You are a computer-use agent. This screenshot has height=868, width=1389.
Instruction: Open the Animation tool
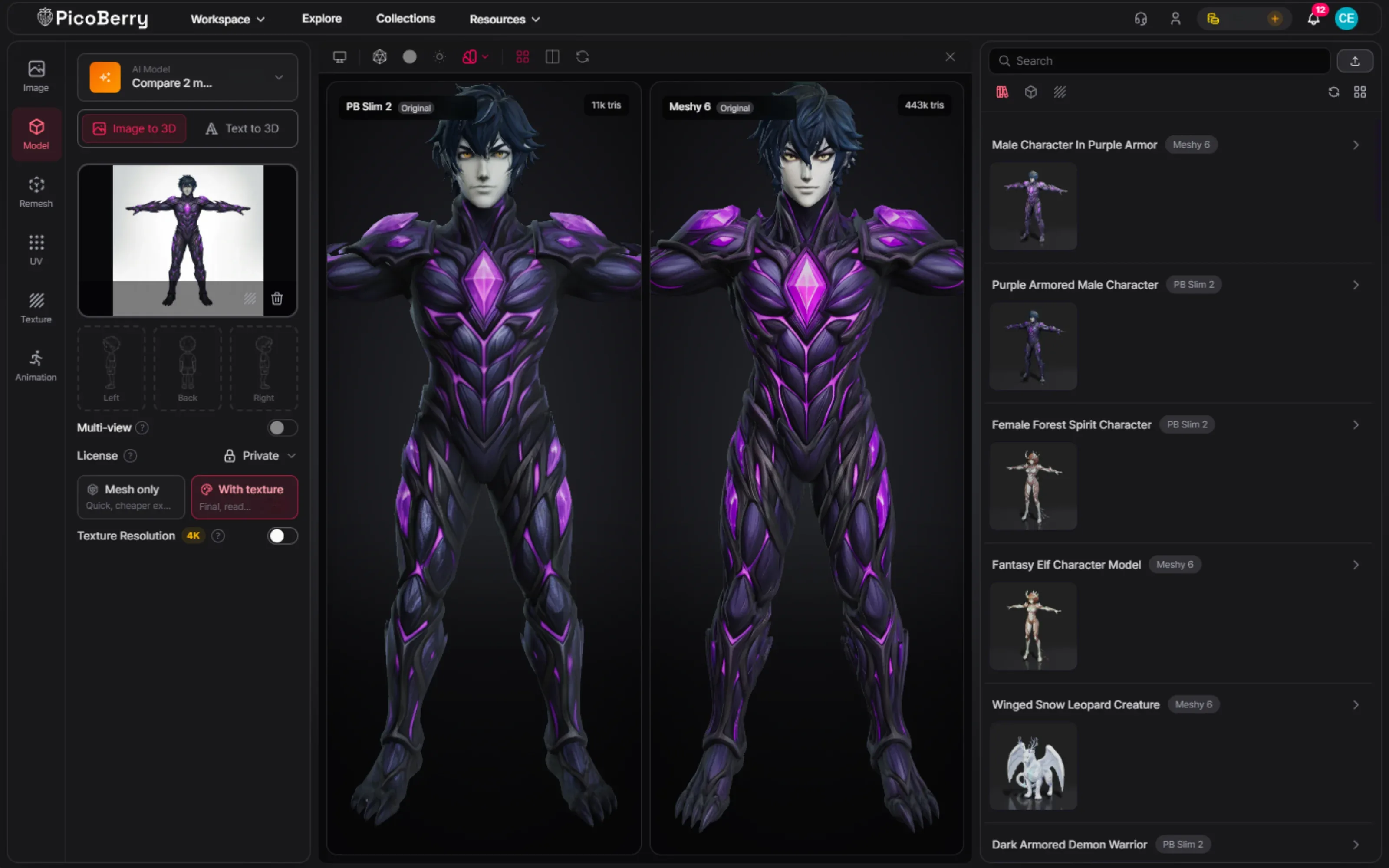pos(36,366)
